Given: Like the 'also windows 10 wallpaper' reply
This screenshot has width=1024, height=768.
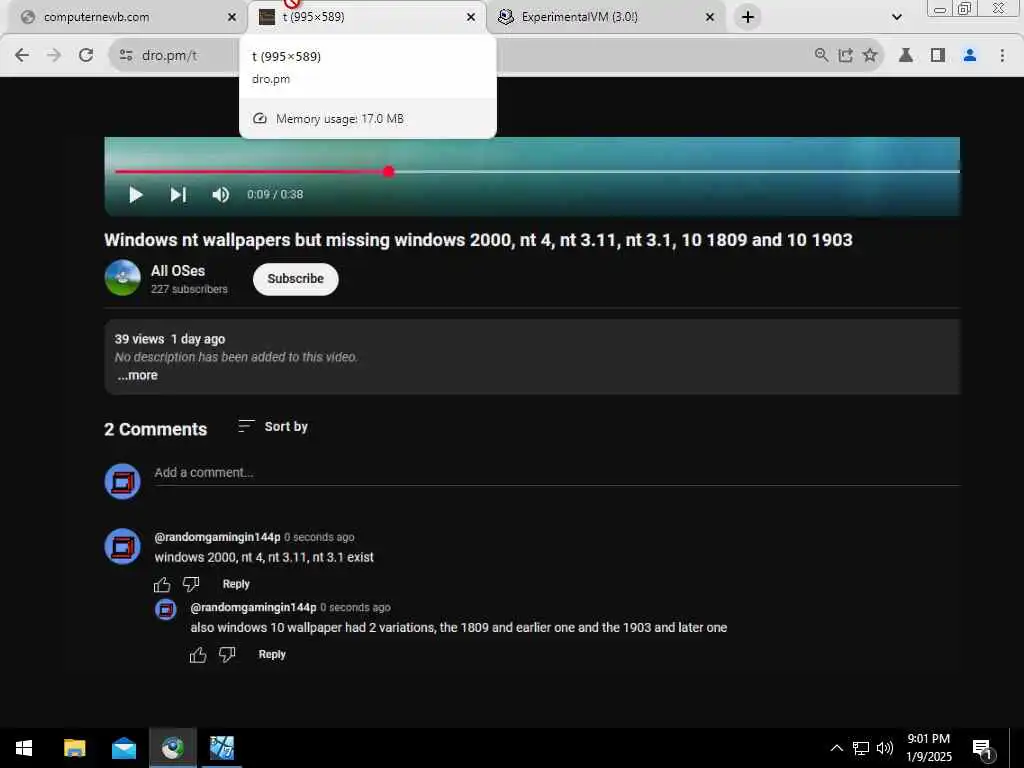Looking at the screenshot, I should point(198,654).
